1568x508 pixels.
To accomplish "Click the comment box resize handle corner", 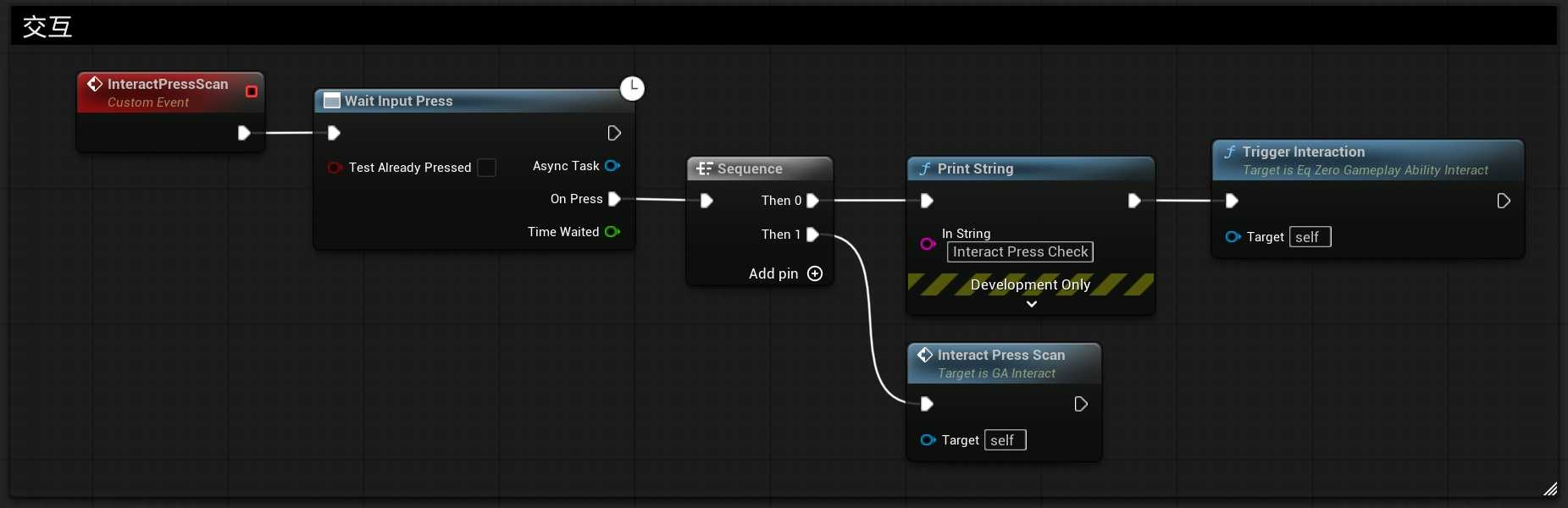I will (1549, 489).
